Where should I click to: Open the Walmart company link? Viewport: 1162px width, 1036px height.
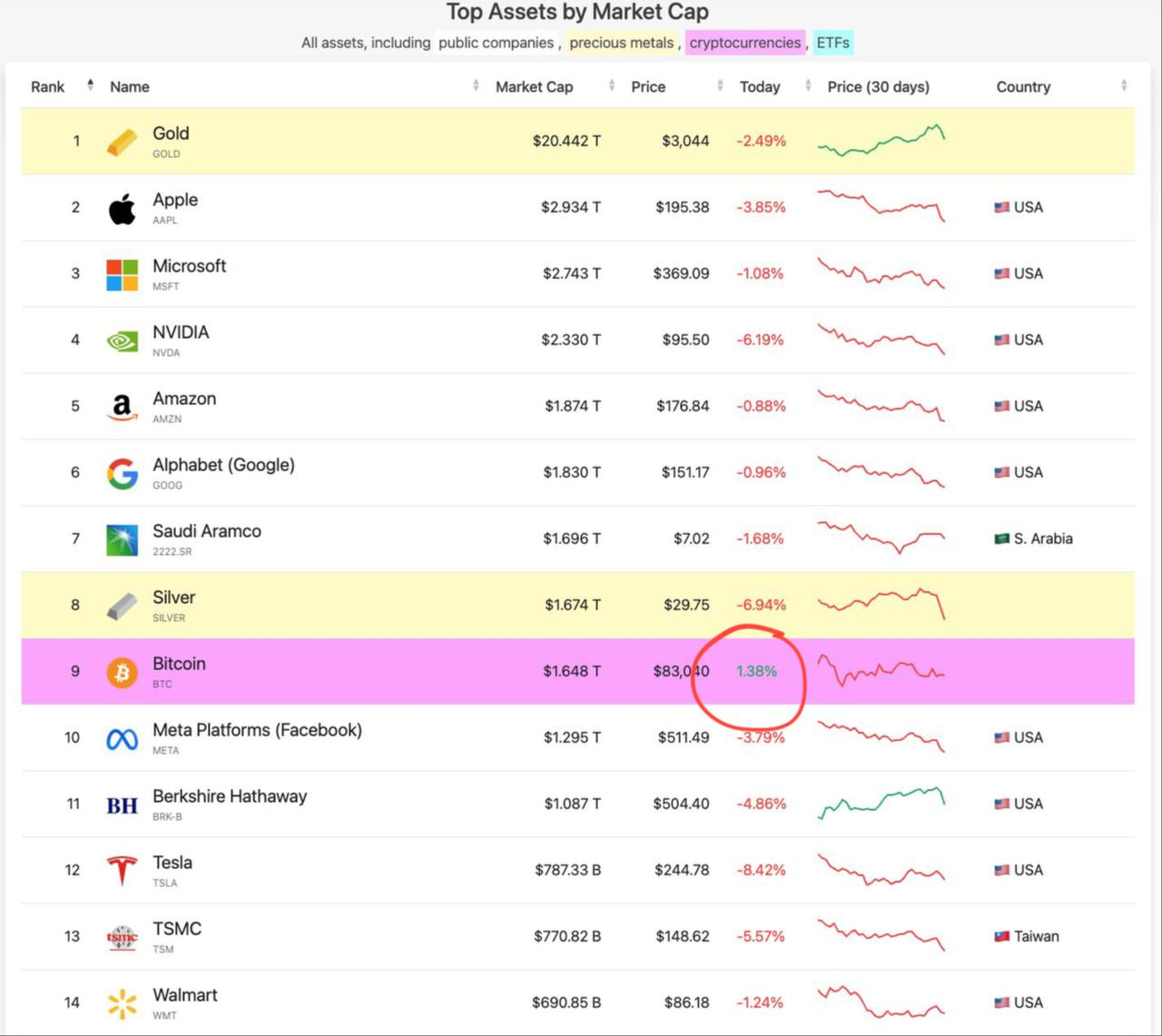click(x=185, y=995)
